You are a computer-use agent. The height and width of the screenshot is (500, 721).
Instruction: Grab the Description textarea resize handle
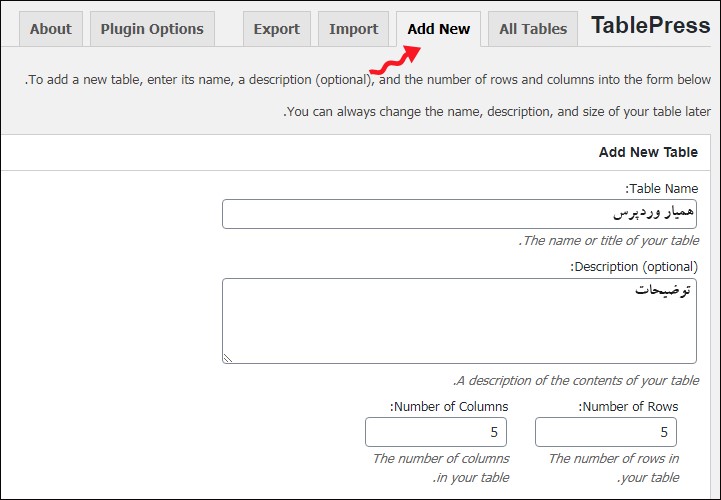pos(228,358)
